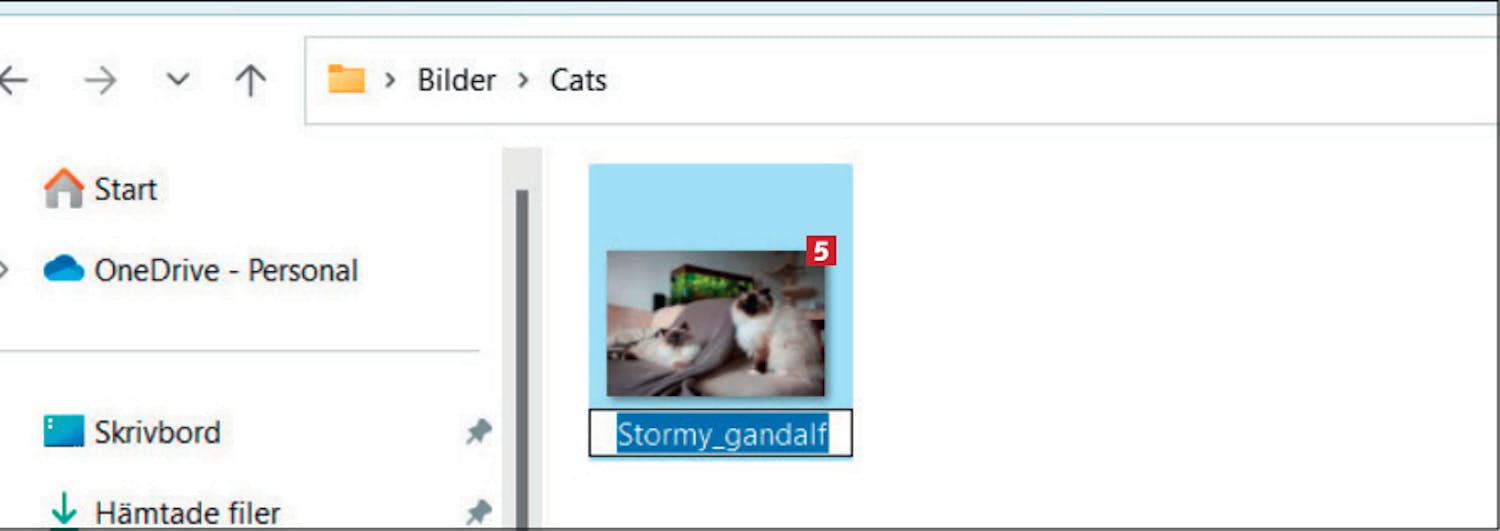This screenshot has height=531, width=1500.
Task: Click the folder icon in address bar
Action: [x=346, y=79]
